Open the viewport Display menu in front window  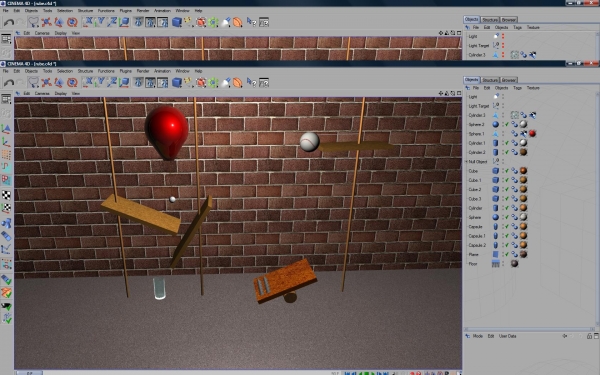(60, 93)
